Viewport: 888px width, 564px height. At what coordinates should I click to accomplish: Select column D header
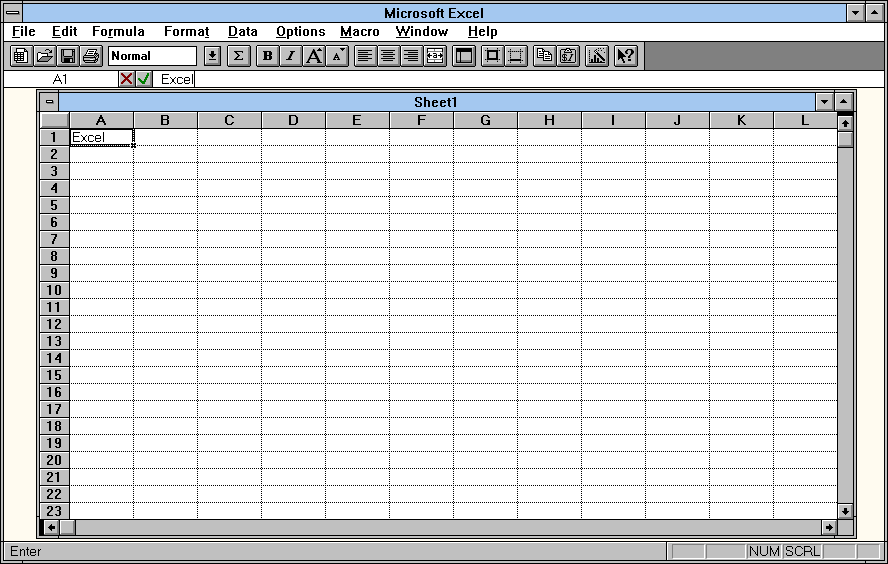(x=293, y=120)
